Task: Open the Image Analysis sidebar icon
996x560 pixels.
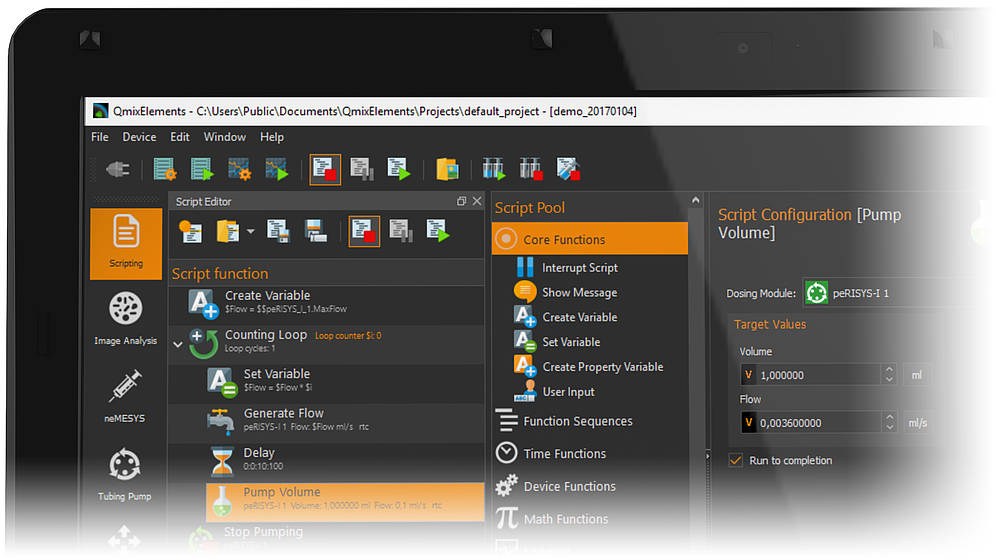Action: pyautogui.click(x=125, y=319)
